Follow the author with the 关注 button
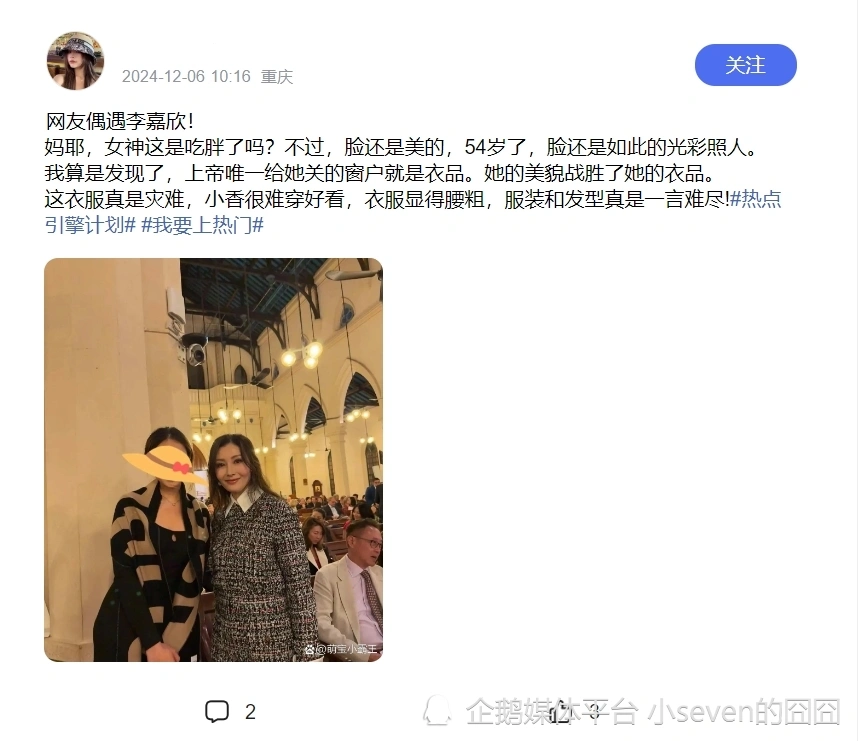Screen dimensions: 860x741 tap(745, 65)
